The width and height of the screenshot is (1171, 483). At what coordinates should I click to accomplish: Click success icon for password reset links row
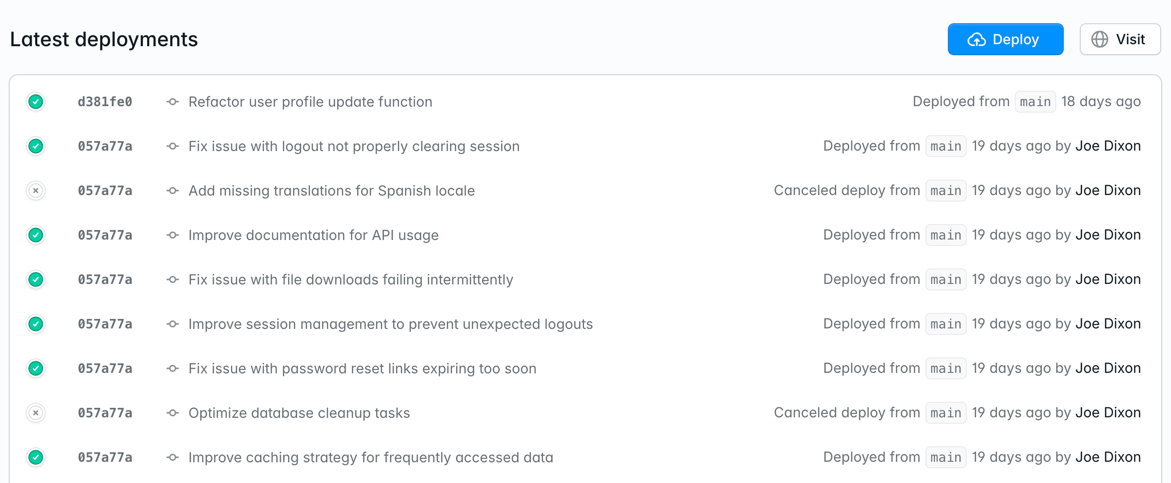point(35,369)
